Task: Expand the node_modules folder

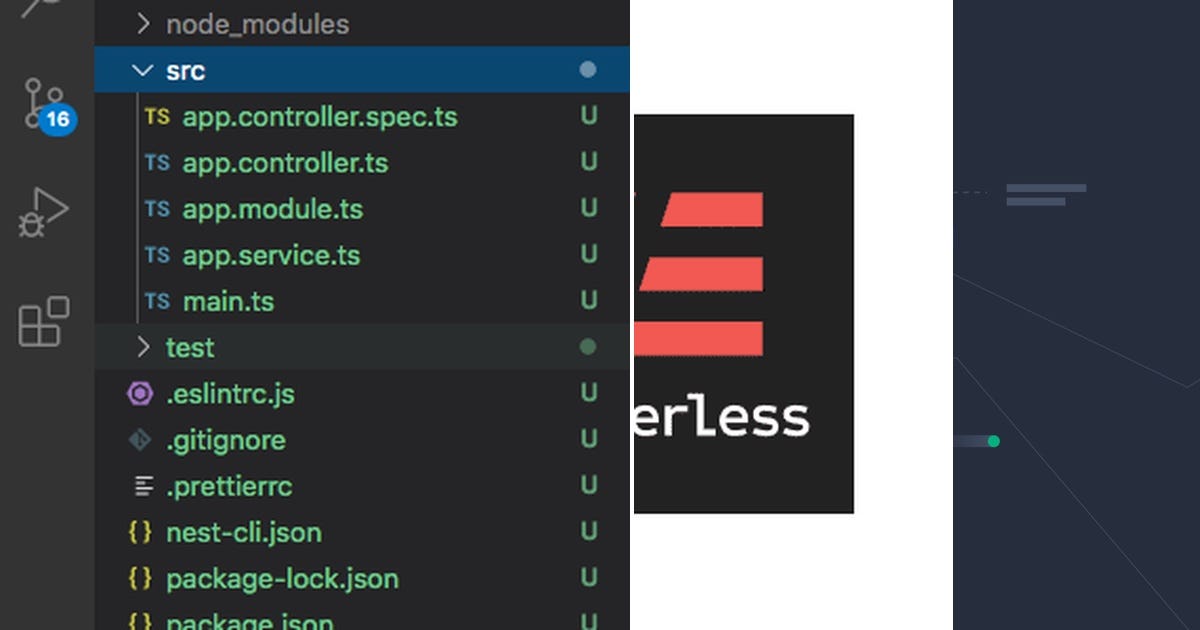Action: (144, 23)
